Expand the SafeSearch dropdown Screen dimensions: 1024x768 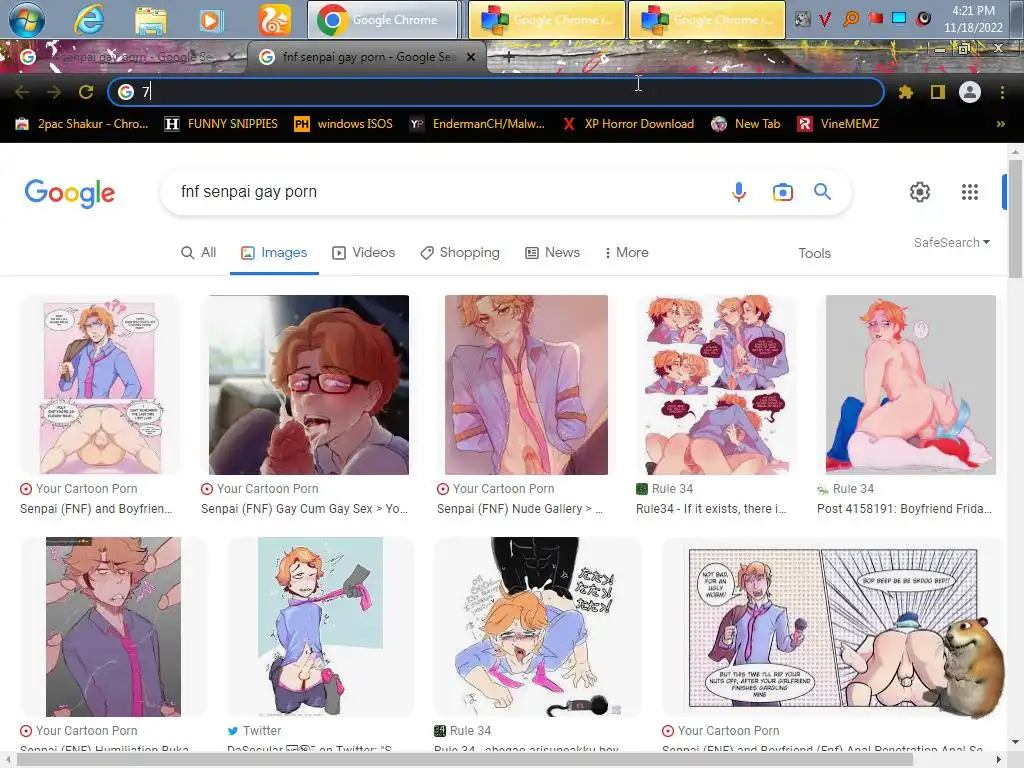click(x=952, y=242)
